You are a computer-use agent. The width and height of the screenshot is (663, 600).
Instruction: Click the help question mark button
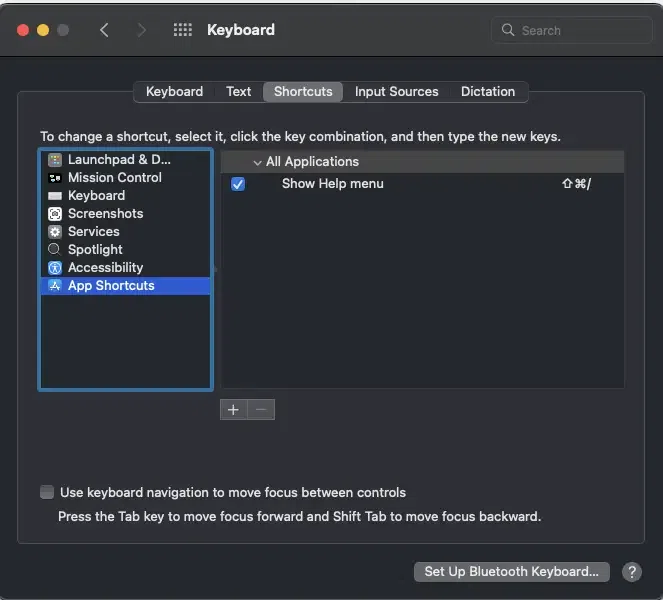click(x=631, y=572)
